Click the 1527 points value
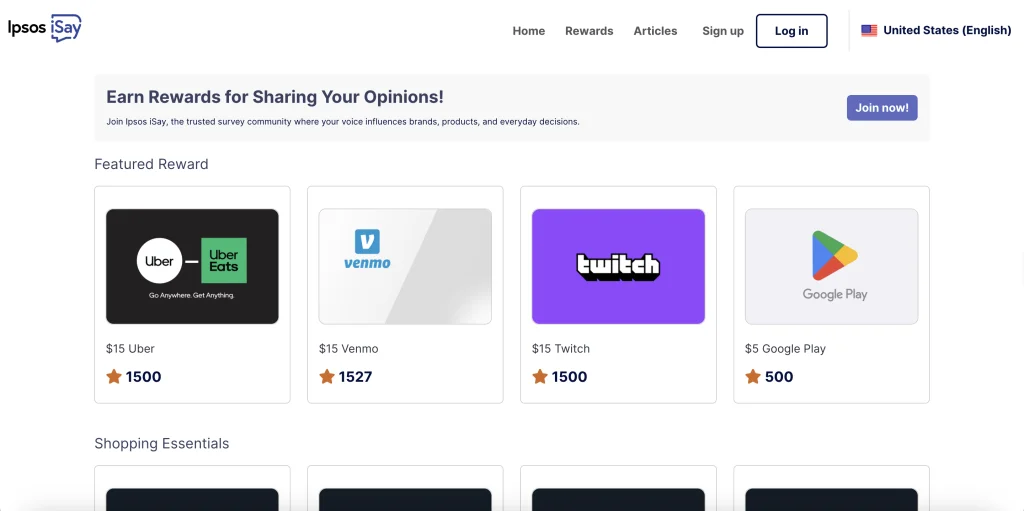Viewport: 1024px width, 511px height. click(x=355, y=377)
